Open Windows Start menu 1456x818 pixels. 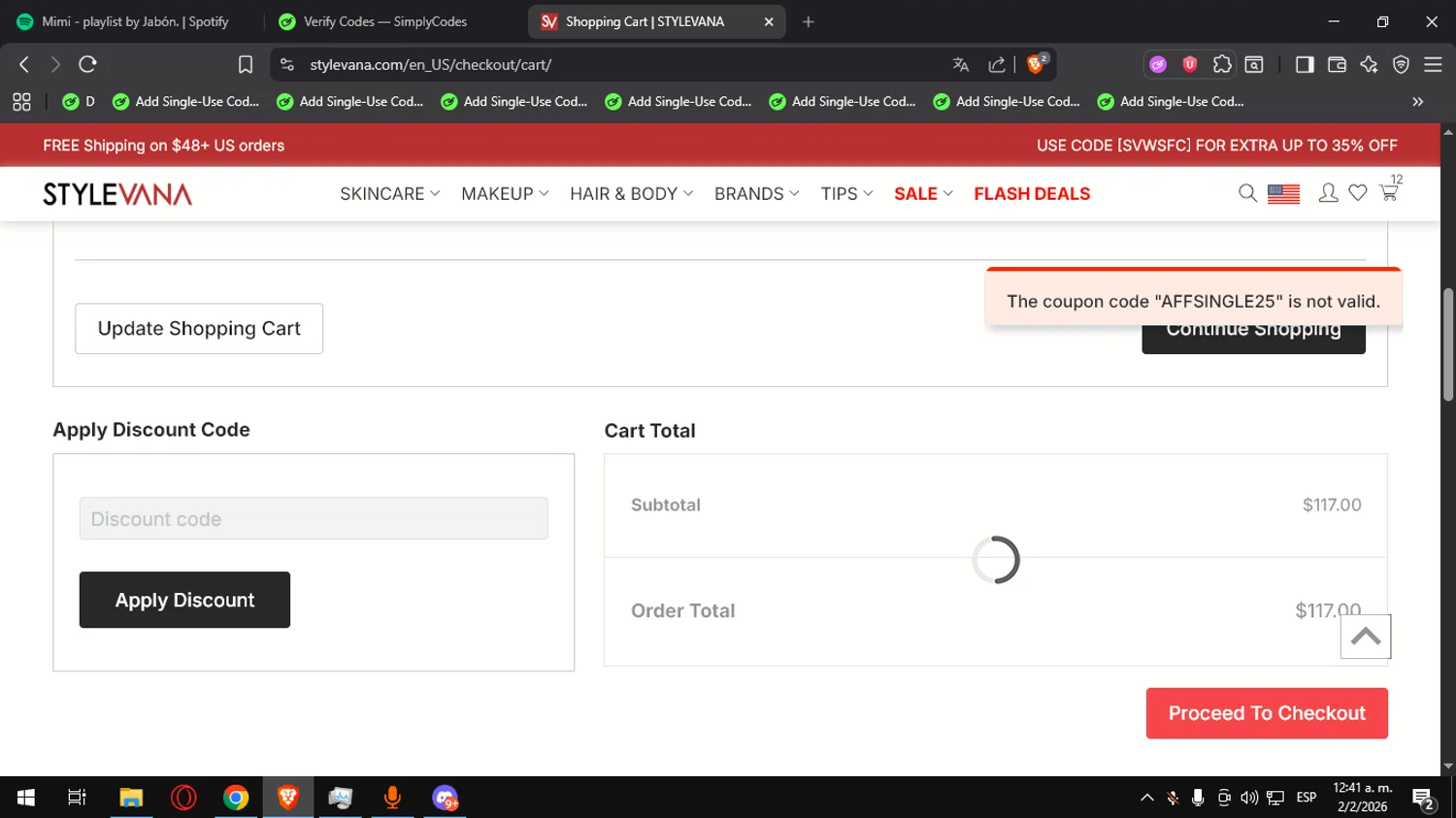click(26, 798)
